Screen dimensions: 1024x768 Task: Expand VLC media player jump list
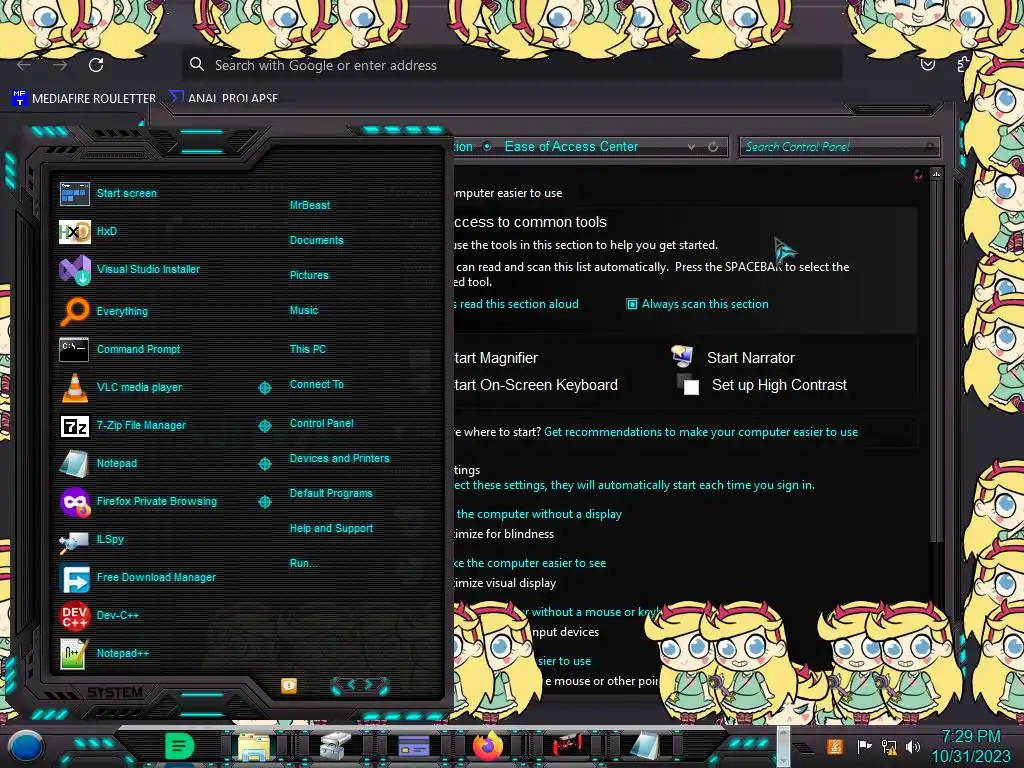pos(264,388)
